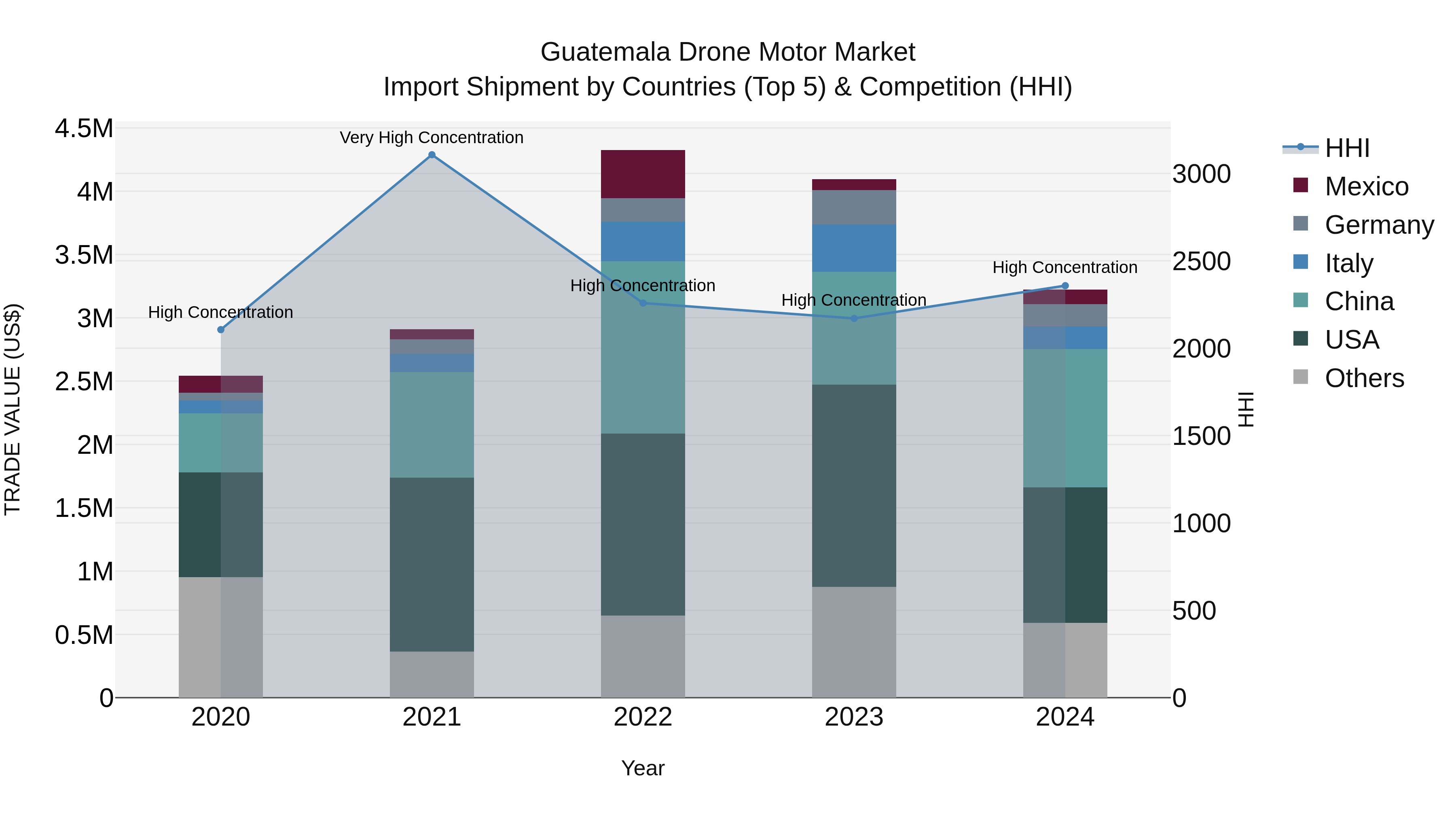Click the China segment of the 2021 bar

[x=432, y=425]
